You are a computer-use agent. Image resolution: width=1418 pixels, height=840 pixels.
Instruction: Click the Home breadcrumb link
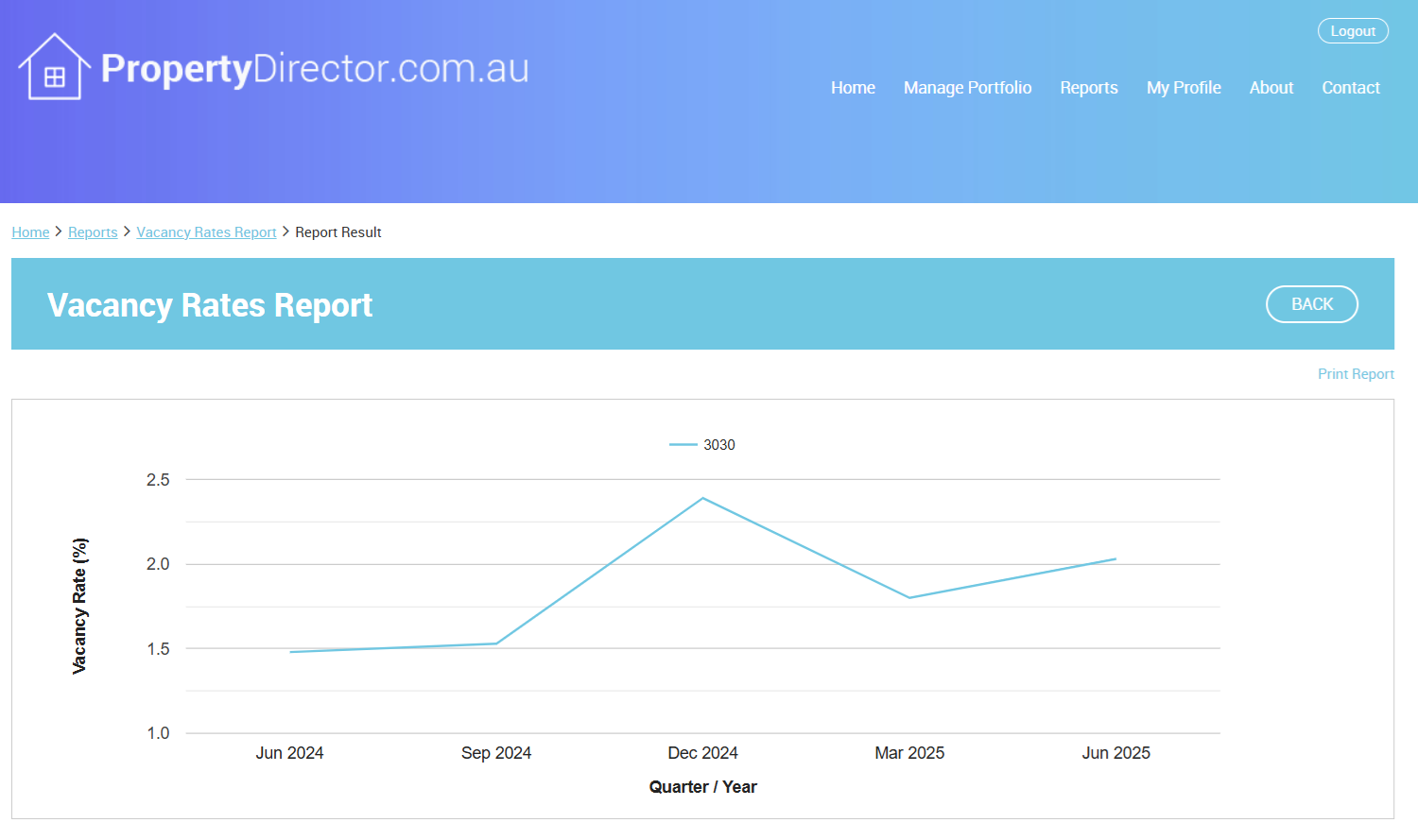[30, 232]
